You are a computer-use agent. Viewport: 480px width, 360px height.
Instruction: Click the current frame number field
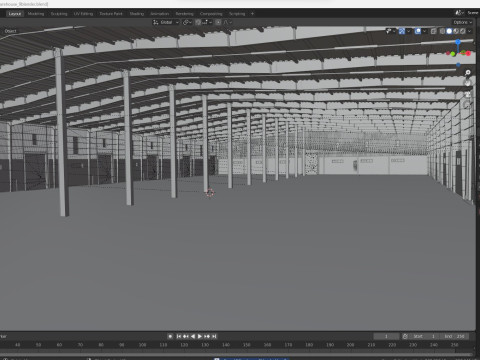coord(386,336)
